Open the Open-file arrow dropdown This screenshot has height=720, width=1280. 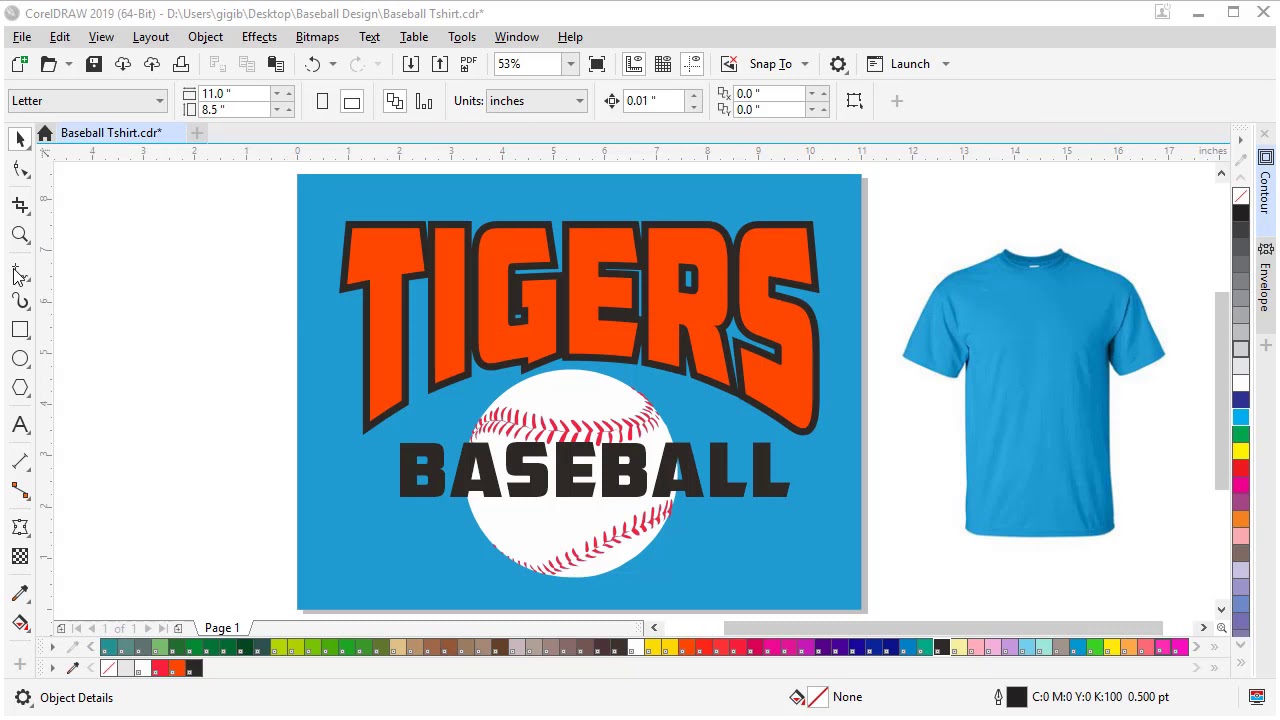tap(68, 64)
